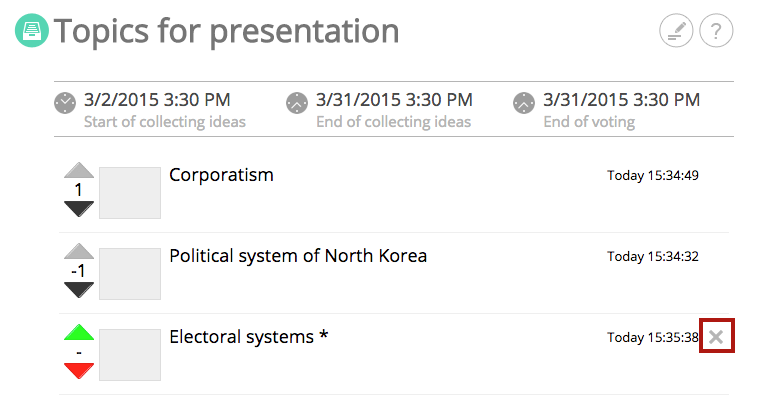
Task: Upvote Political system of North Korea
Action: click(x=79, y=251)
